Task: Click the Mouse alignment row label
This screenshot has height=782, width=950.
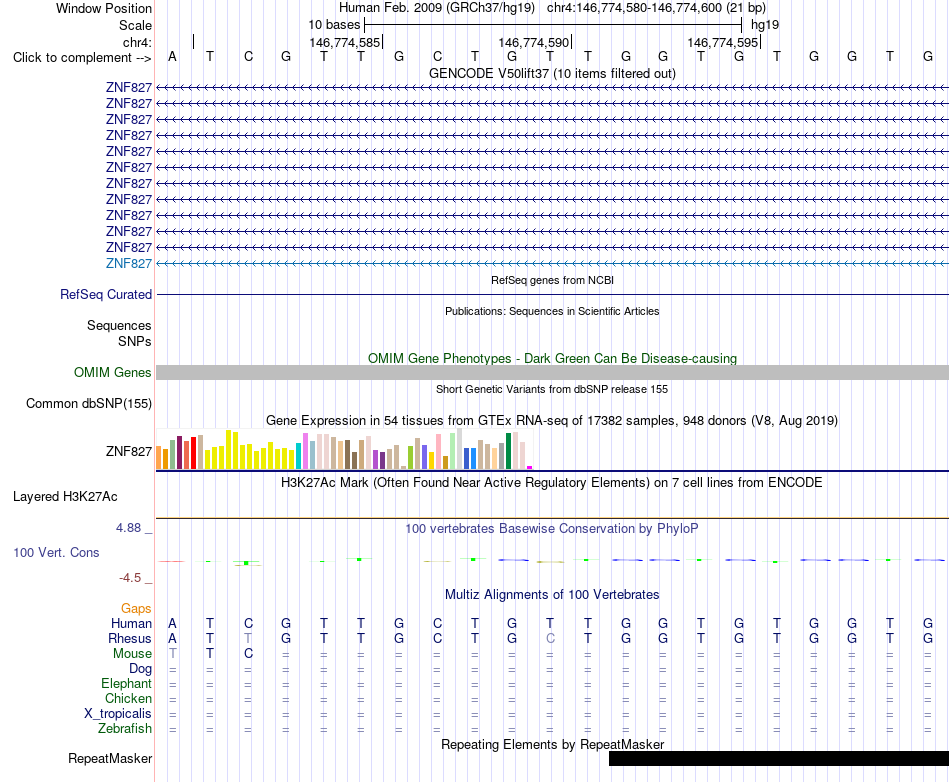Action: 132,654
